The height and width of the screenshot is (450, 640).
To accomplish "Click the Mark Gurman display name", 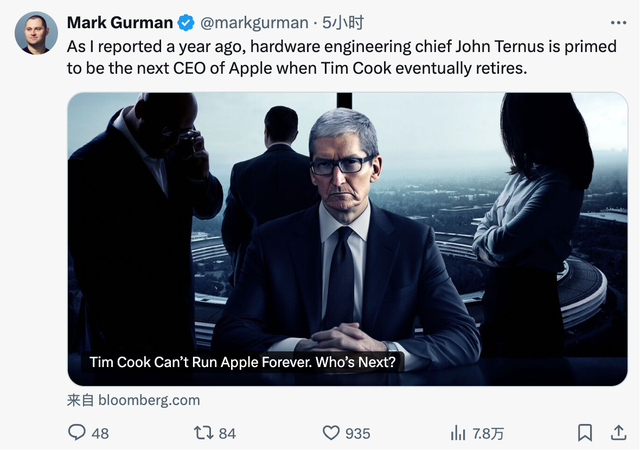I will point(120,22).
